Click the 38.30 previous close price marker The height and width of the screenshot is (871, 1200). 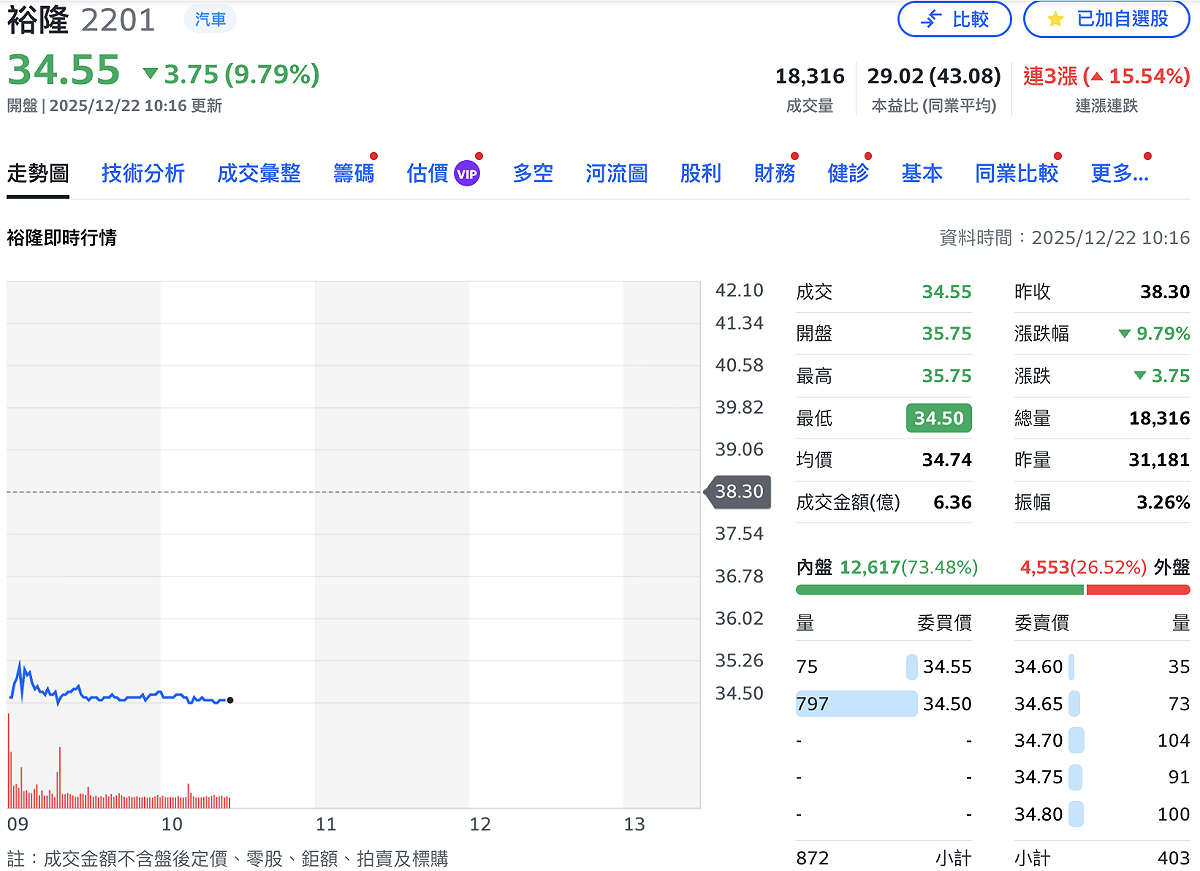[x=738, y=492]
